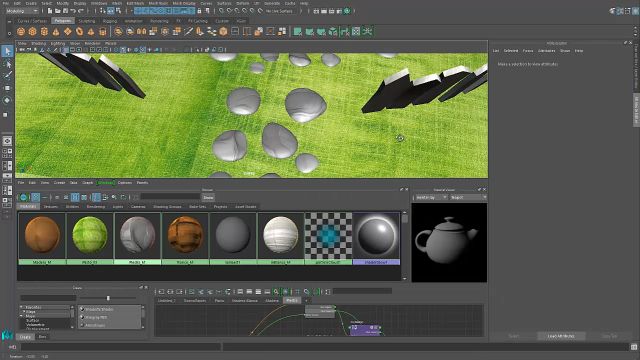The height and width of the screenshot is (360, 640).
Task: Click the MEL command line input
Action: [x=120, y=347]
